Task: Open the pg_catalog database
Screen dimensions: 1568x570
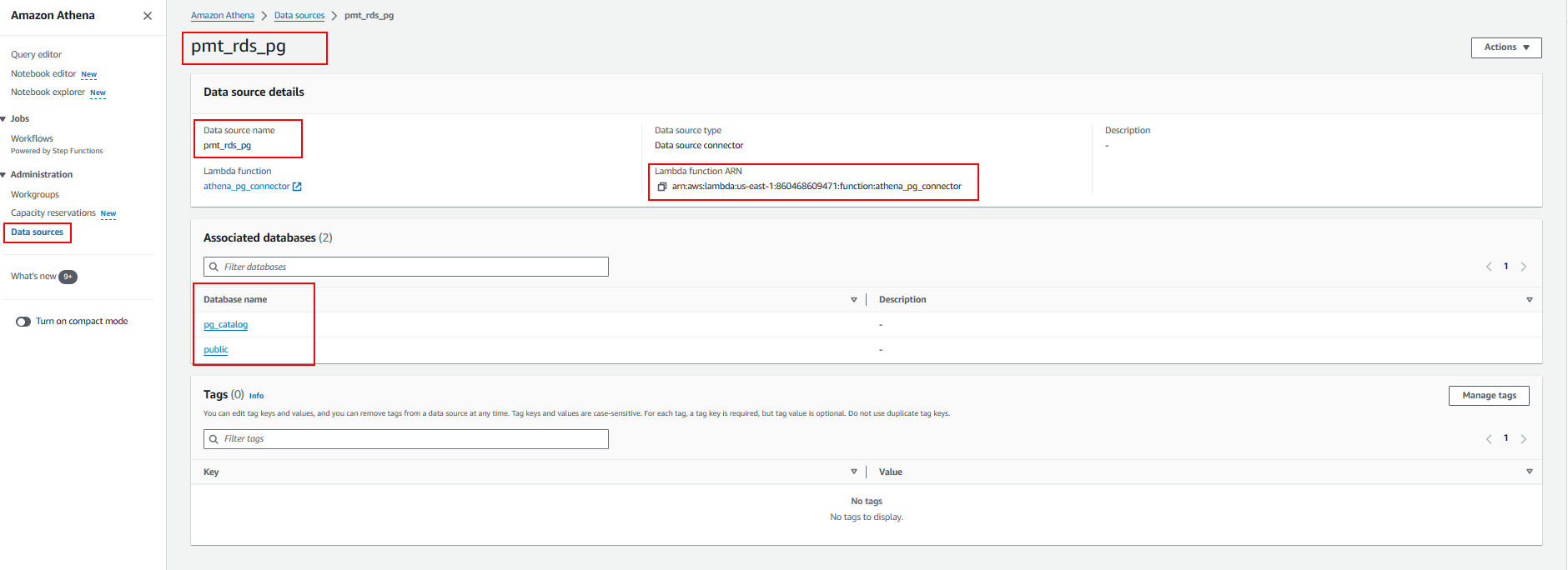Action: pyautogui.click(x=225, y=325)
